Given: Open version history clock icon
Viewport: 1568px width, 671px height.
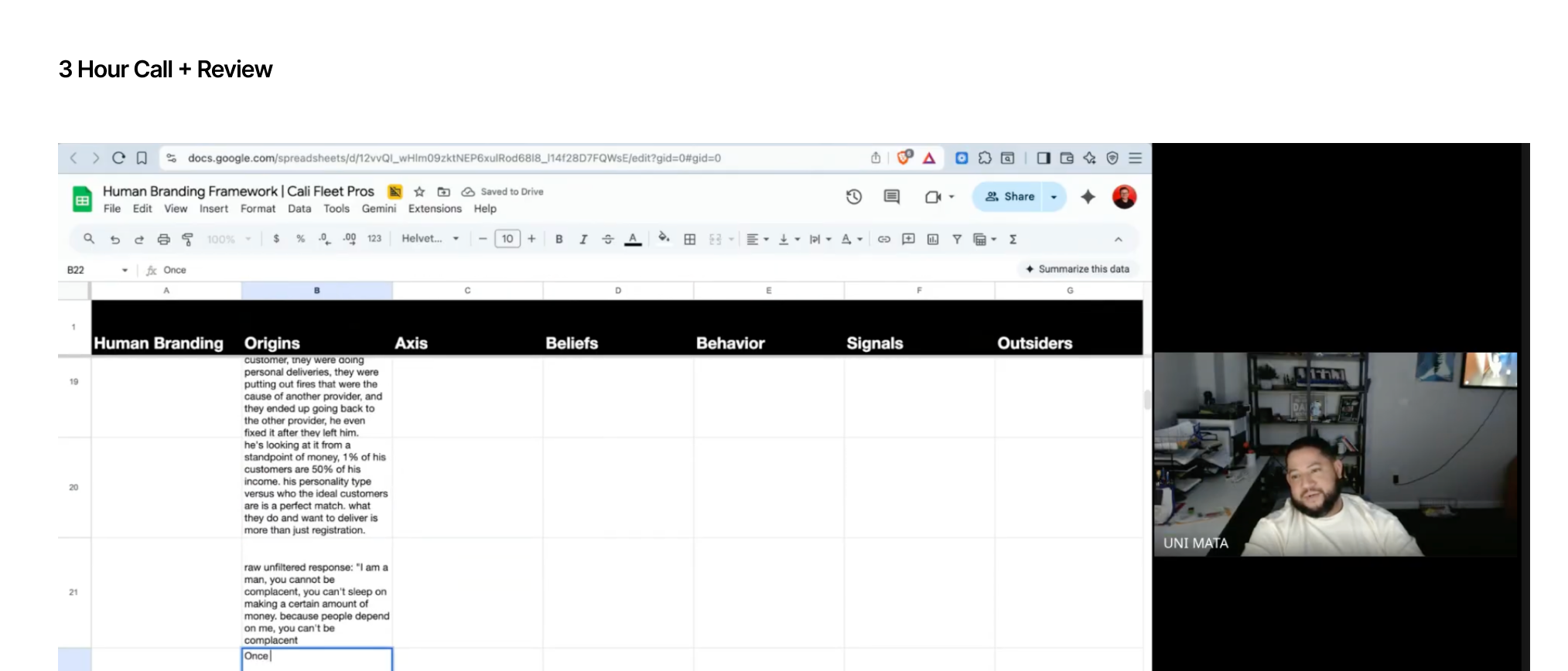Looking at the screenshot, I should click(x=854, y=197).
